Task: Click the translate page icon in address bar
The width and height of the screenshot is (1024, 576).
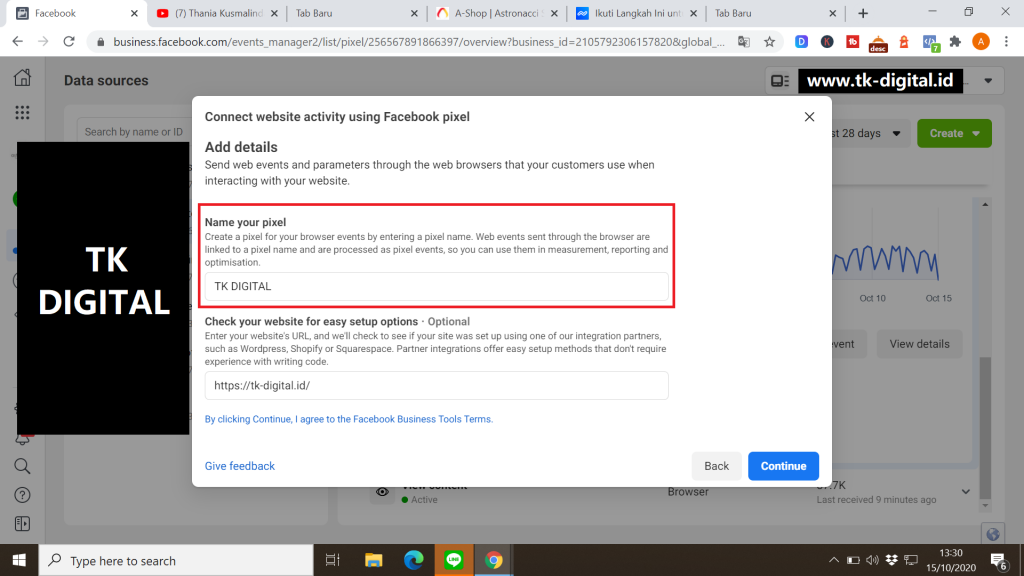Action: pos(743,42)
